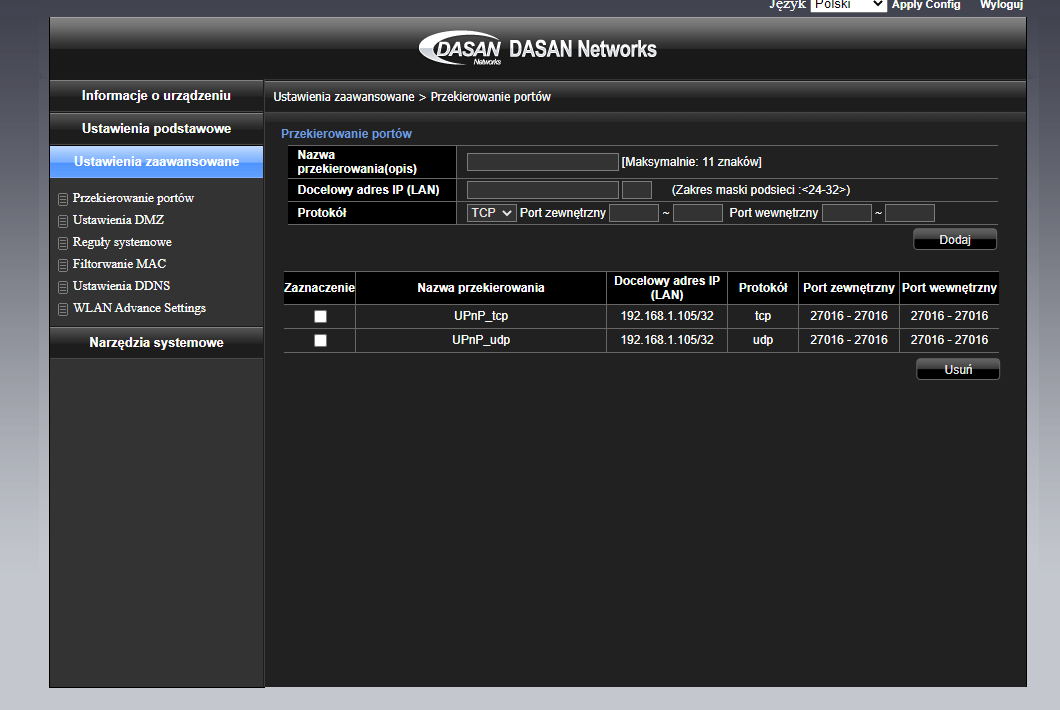Click the Dodaj button

(x=955, y=239)
